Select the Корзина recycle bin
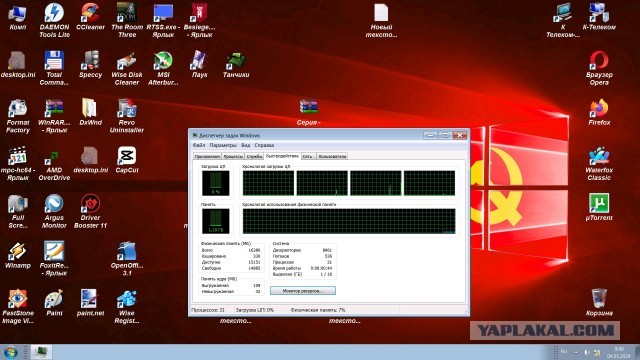This screenshot has height=360, width=640. (x=599, y=303)
